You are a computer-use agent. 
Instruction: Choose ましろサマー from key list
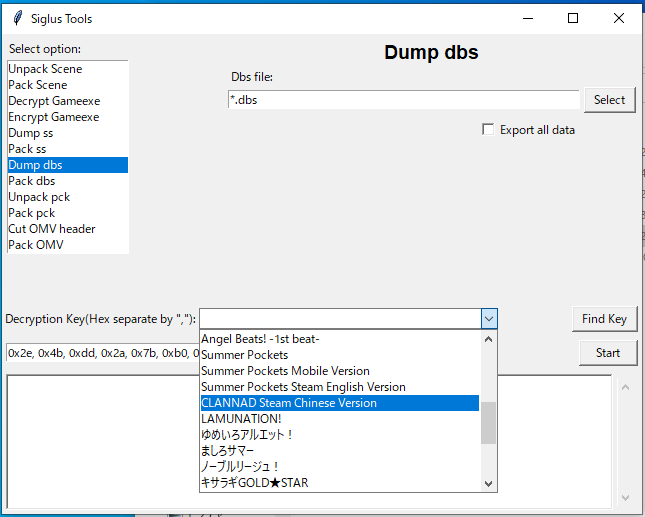pyautogui.click(x=340, y=451)
